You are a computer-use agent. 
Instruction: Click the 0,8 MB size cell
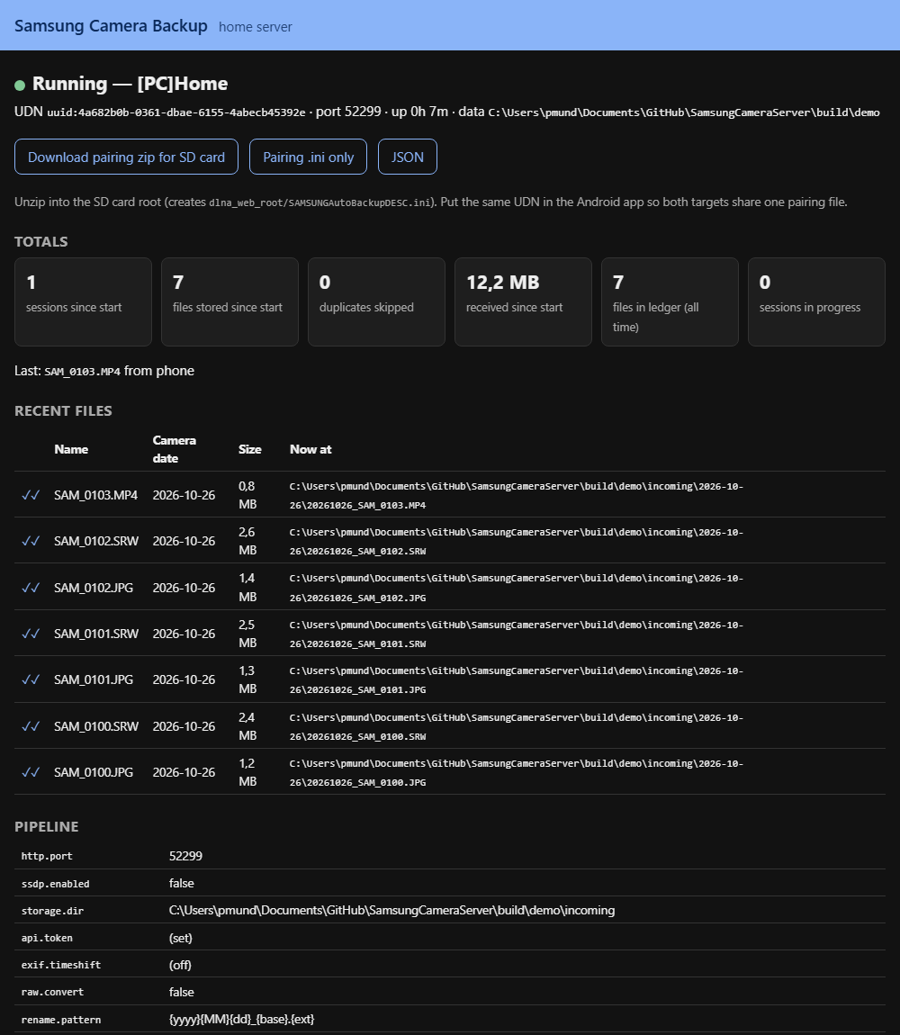click(248, 495)
